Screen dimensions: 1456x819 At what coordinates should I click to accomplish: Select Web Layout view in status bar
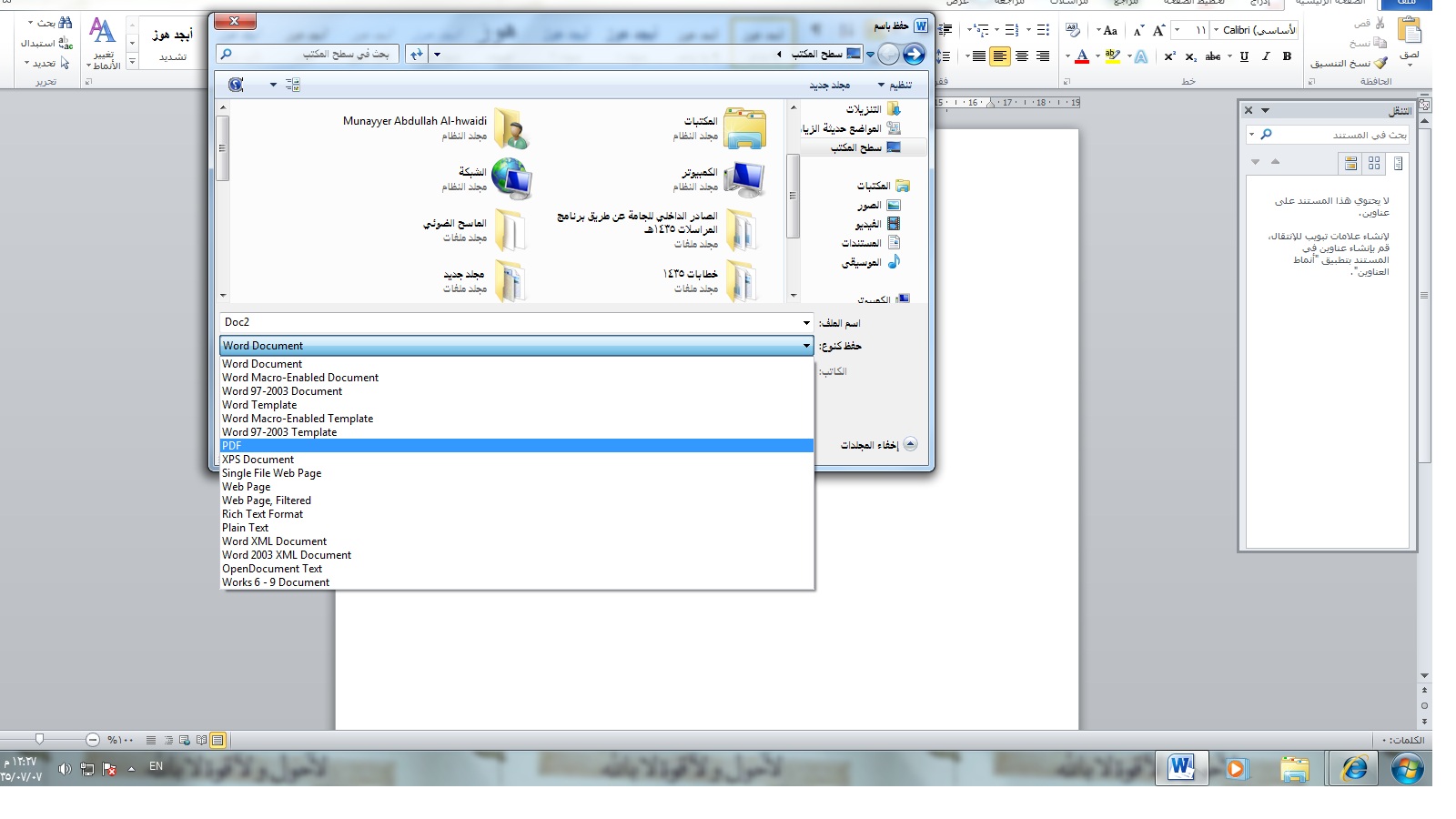click(185, 740)
